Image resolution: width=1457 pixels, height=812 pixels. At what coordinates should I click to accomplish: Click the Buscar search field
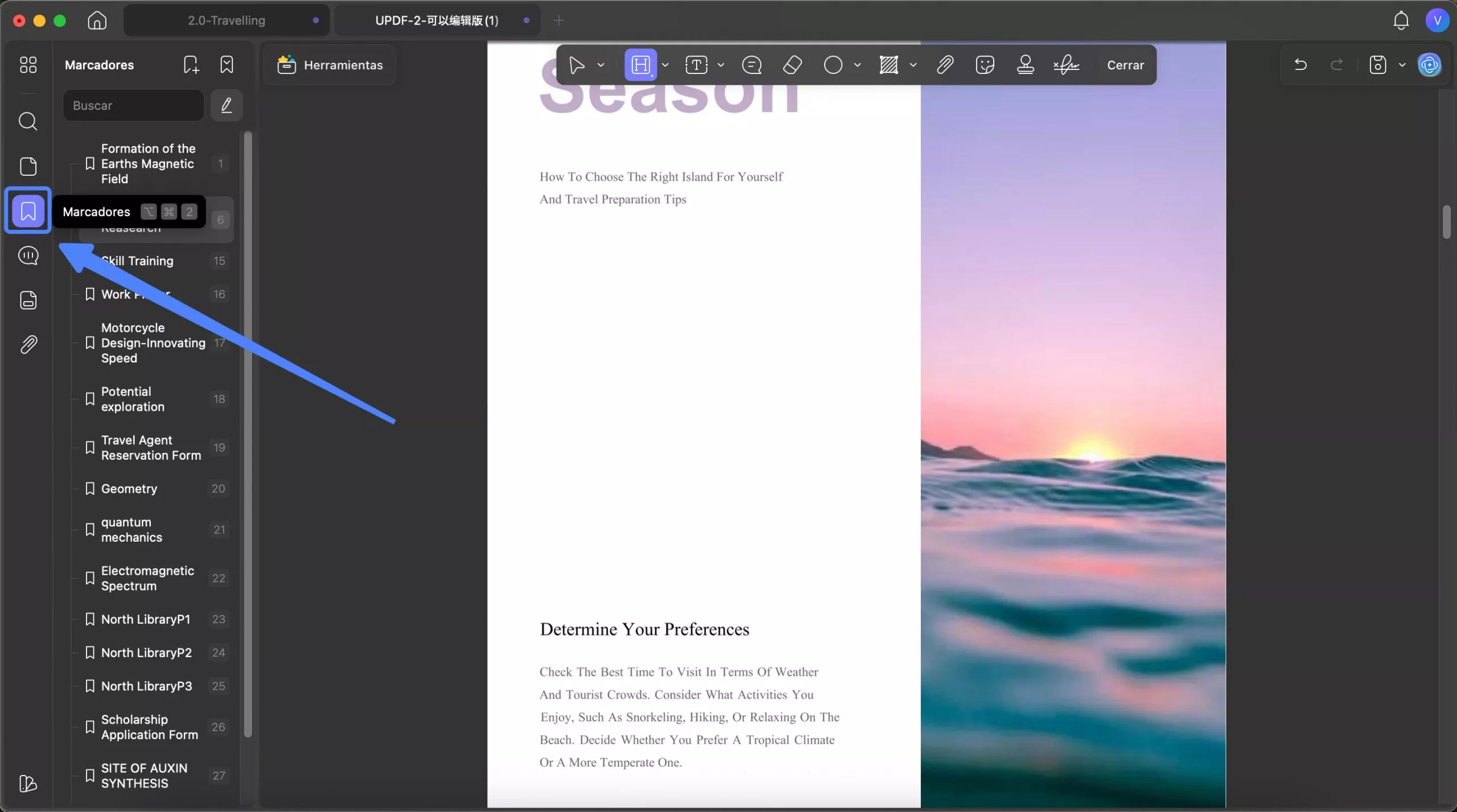(x=133, y=105)
